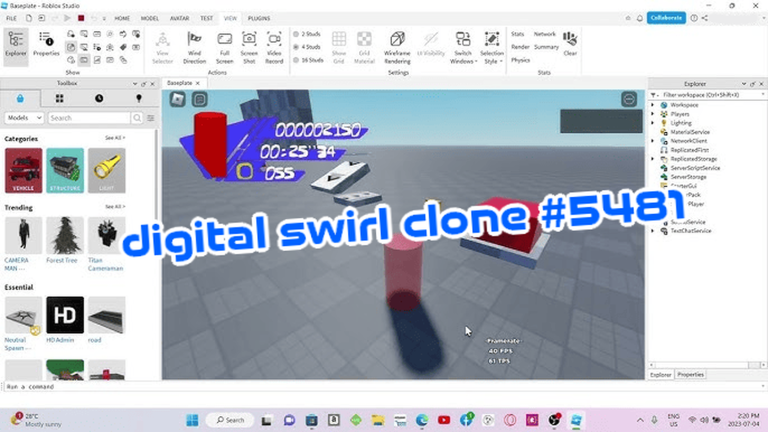This screenshot has width=768, height=432.
Task: Start Video Record
Action: [x=274, y=48]
